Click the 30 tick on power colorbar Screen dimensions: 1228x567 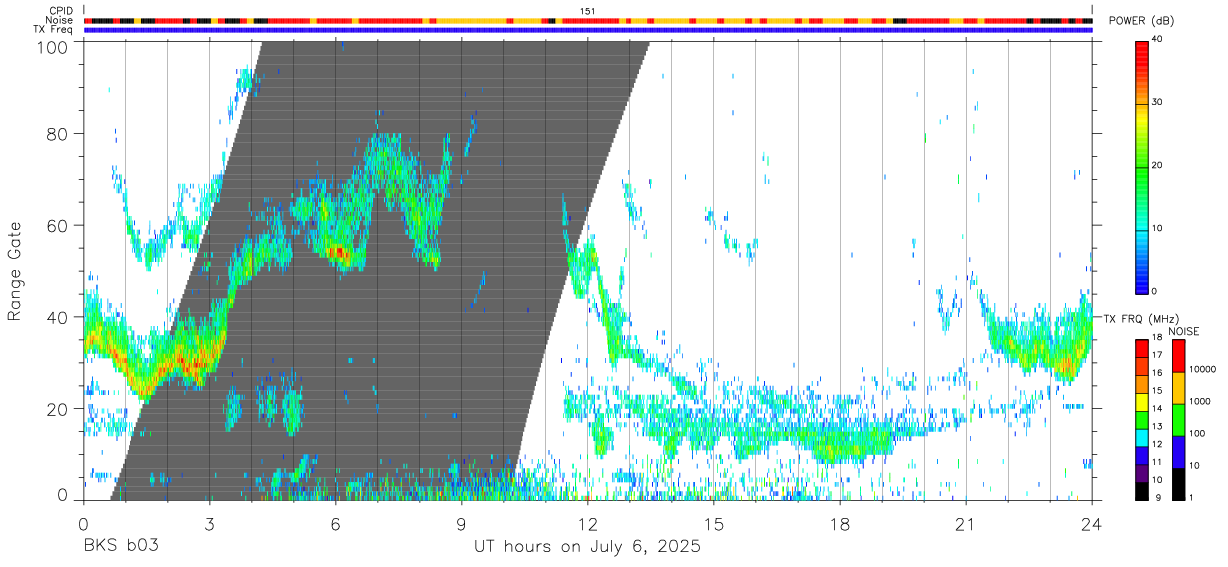point(1156,102)
